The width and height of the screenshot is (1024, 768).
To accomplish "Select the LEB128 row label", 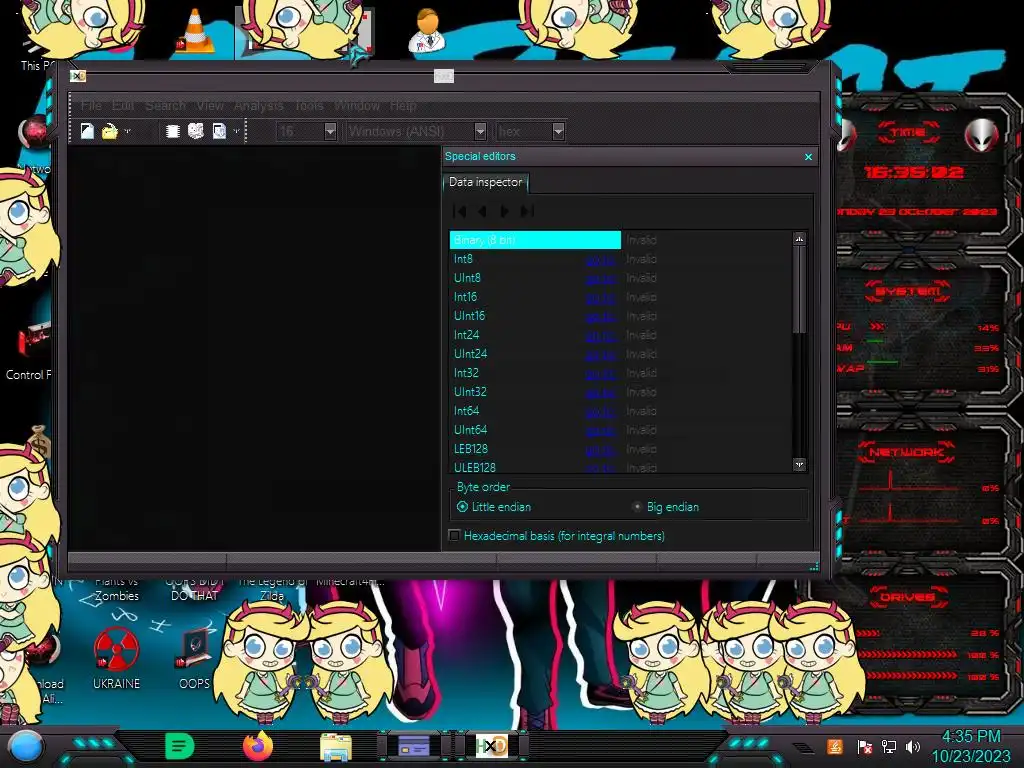I will click(471, 449).
